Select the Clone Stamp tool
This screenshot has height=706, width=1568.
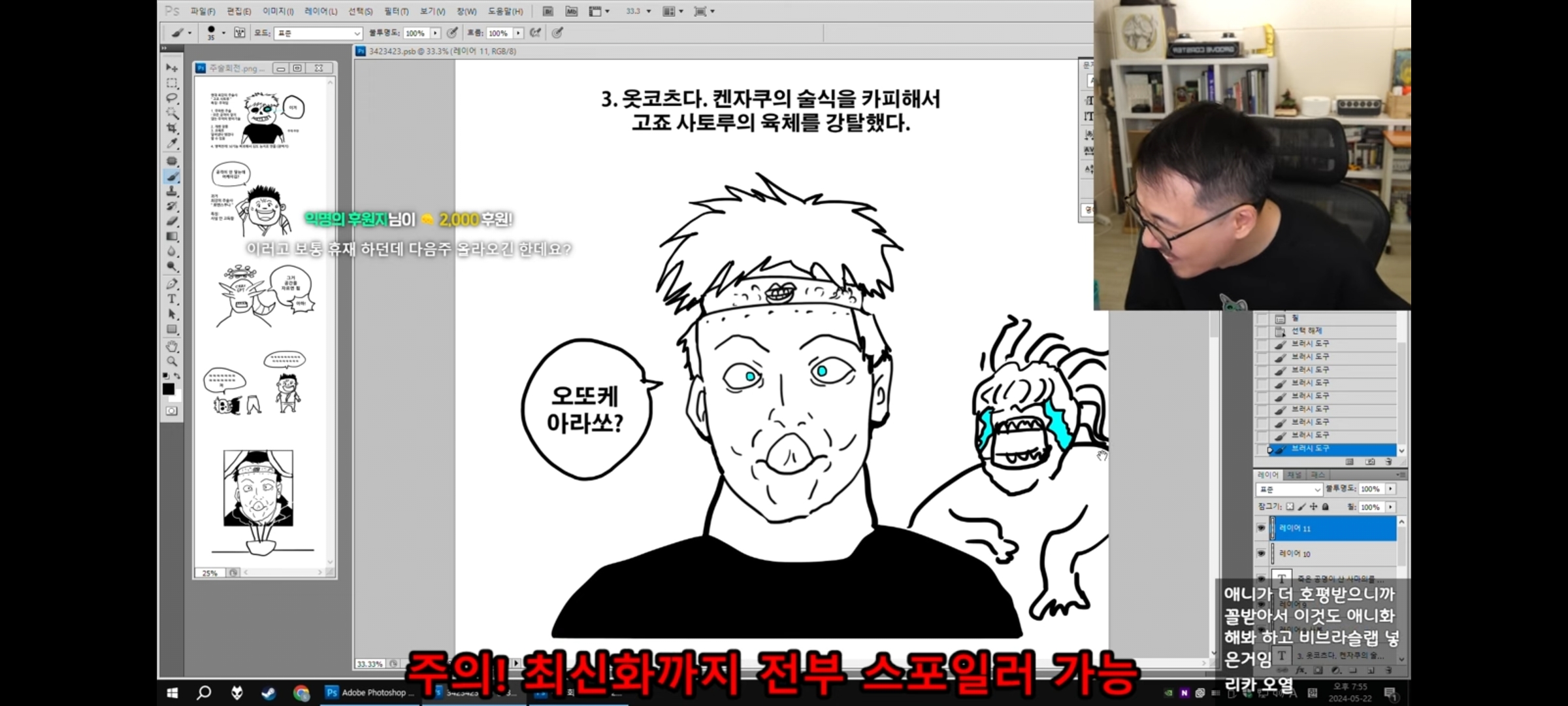[x=172, y=192]
